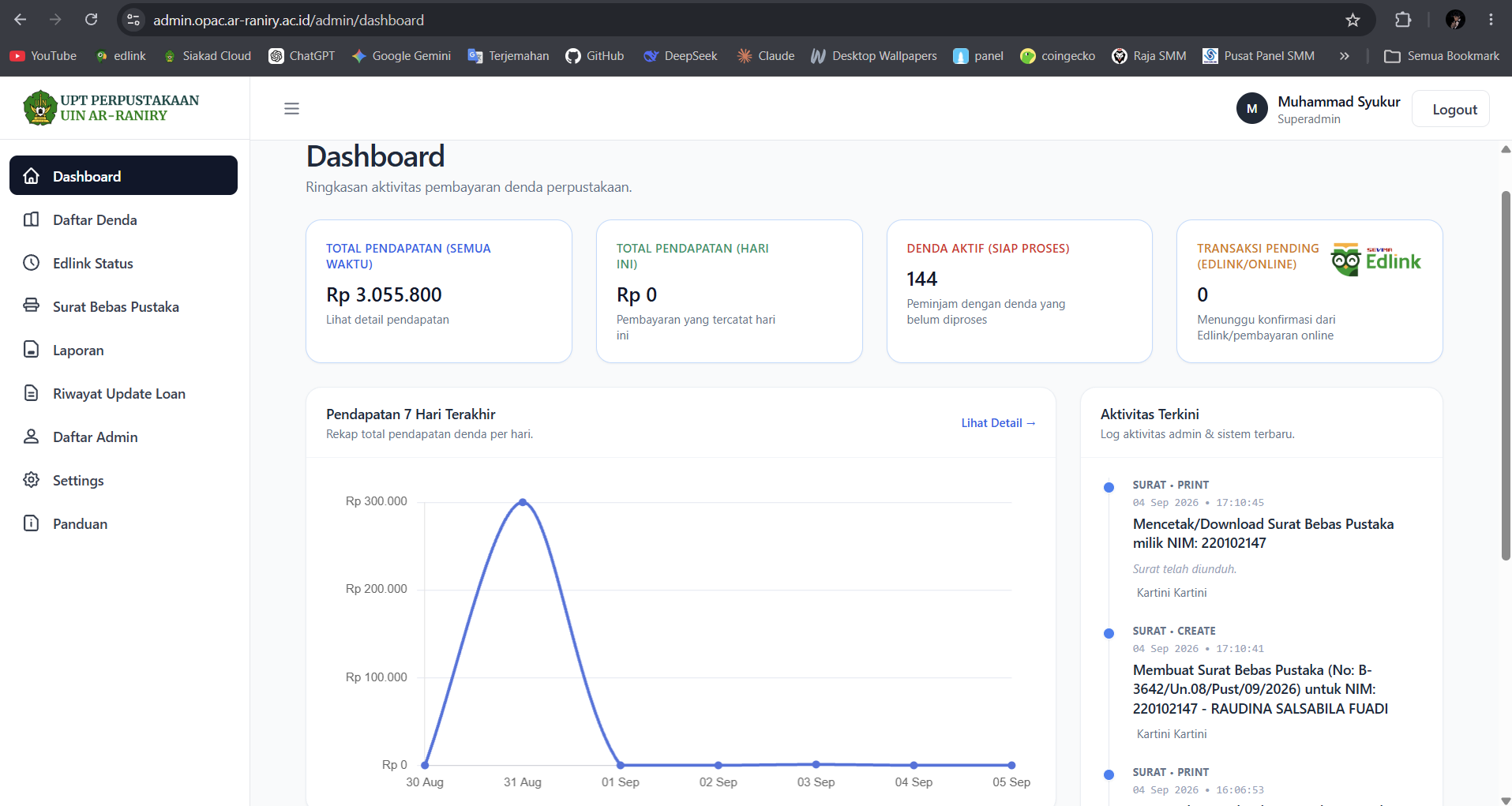The height and width of the screenshot is (806, 1512).
Task: Click the M user avatar circle
Action: coord(1252,109)
